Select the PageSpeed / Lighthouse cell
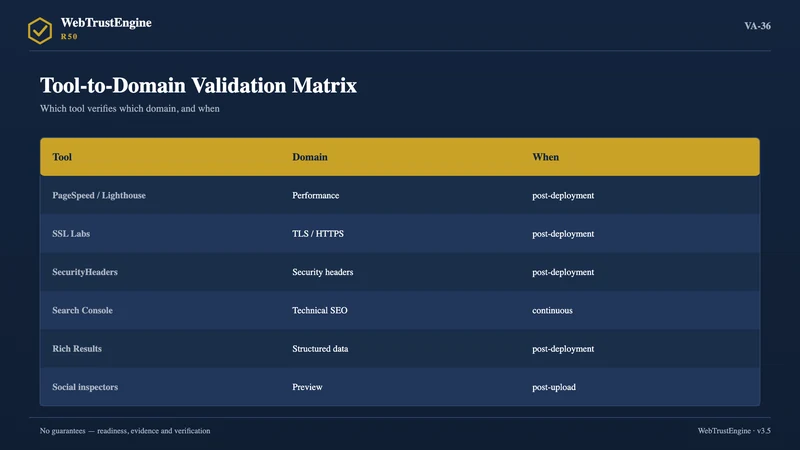 tap(99, 195)
